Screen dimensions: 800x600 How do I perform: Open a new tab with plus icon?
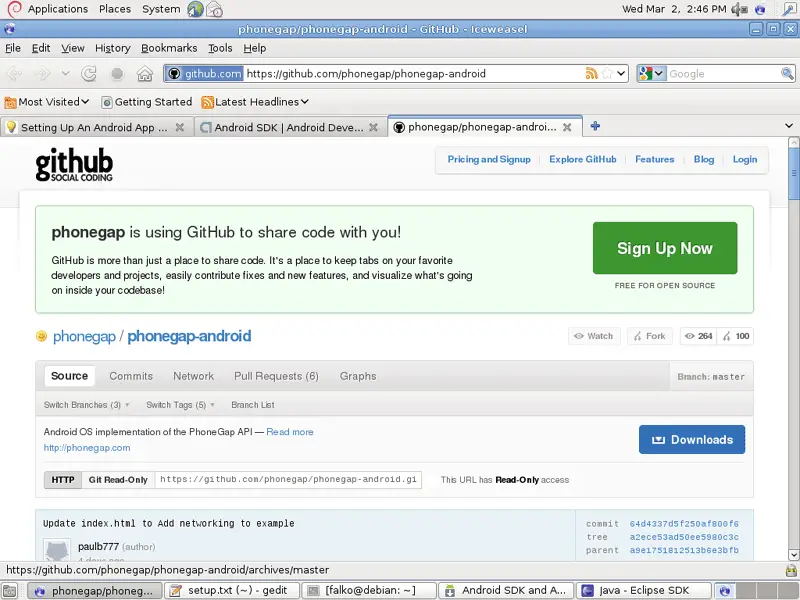tap(595, 126)
